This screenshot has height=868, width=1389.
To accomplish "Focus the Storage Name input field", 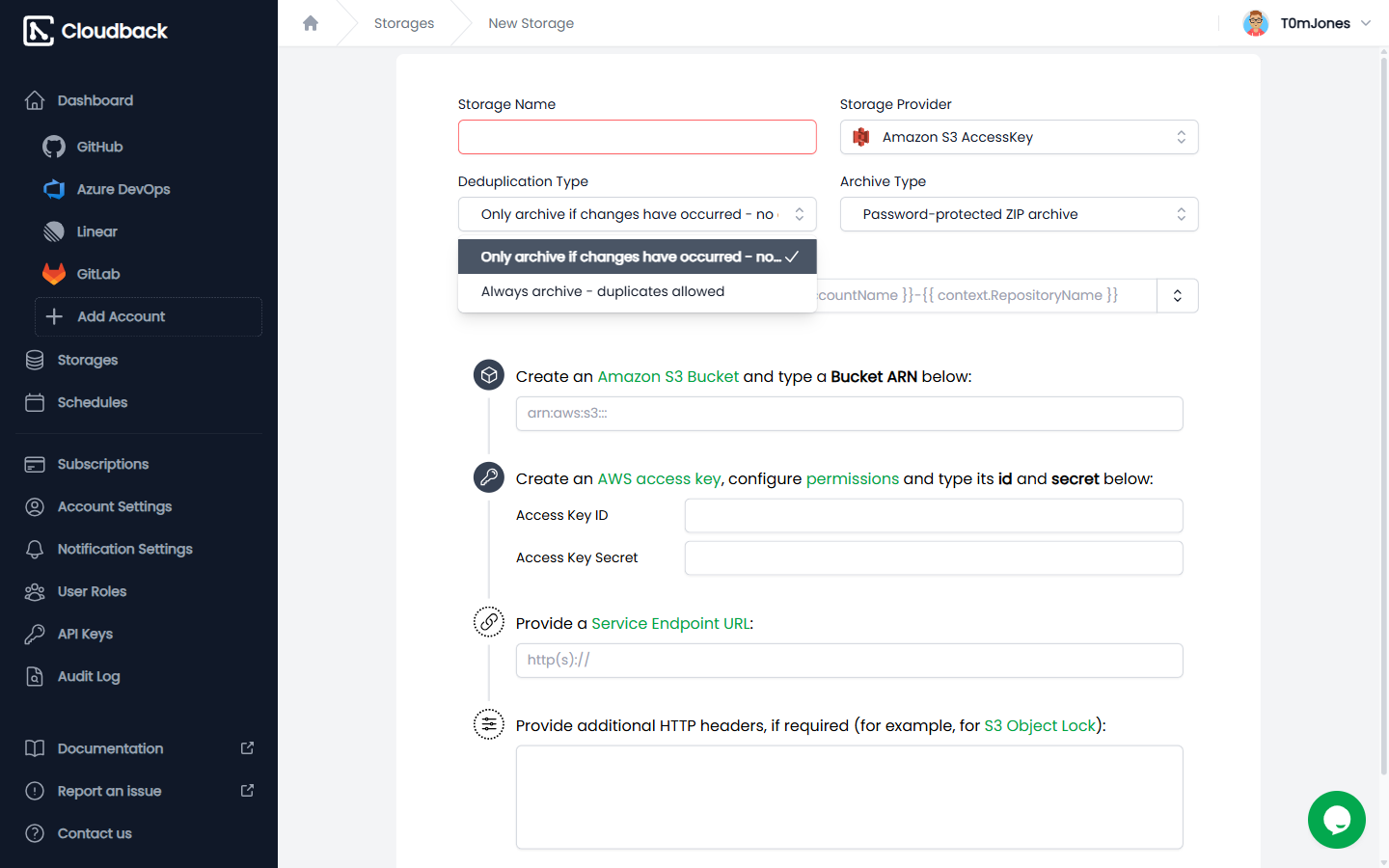I will coord(638,137).
